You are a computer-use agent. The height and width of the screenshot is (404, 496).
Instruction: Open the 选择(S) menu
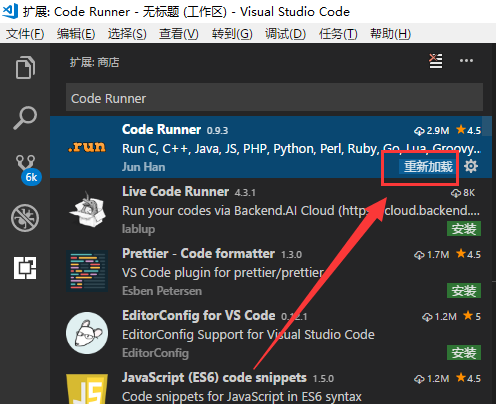[x=127, y=34]
